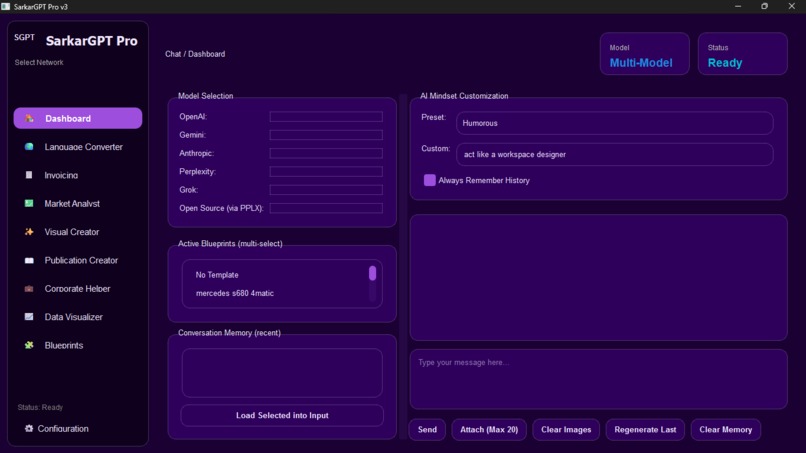
Task: Restore down the SarkarGPT window
Action: [x=764, y=6]
